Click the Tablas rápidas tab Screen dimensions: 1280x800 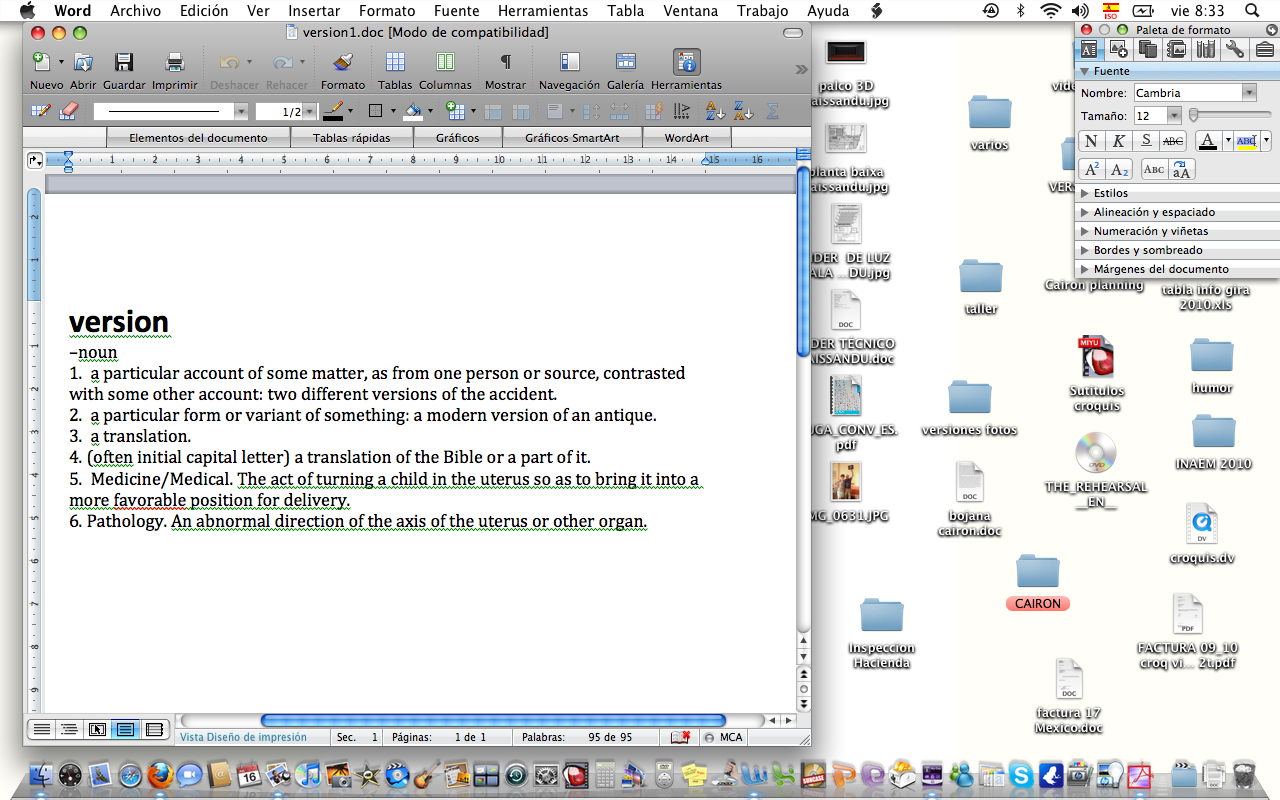351,138
